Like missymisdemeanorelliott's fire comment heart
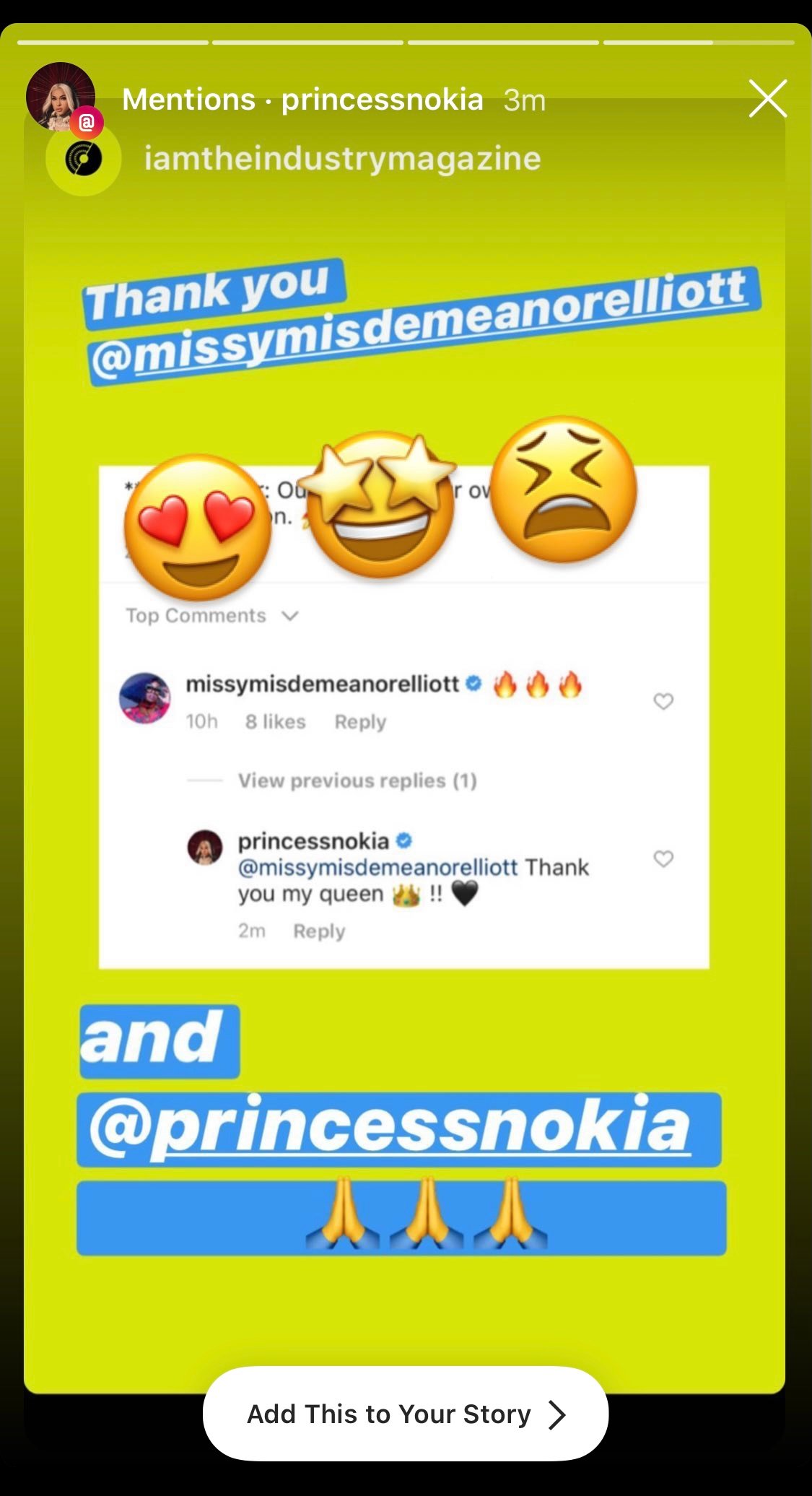 pos(663,701)
